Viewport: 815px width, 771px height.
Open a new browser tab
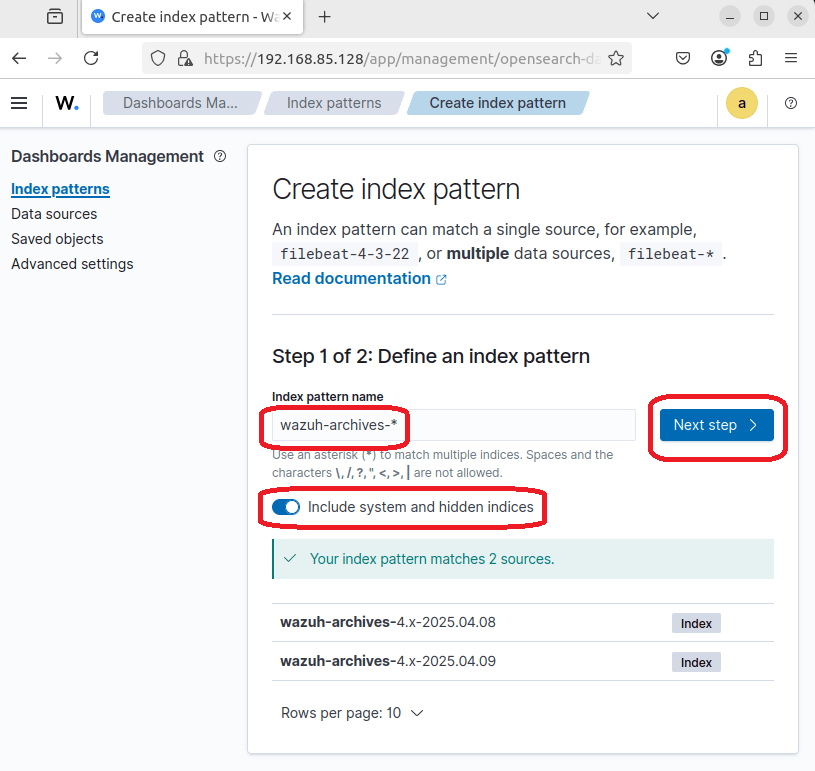coord(325,16)
